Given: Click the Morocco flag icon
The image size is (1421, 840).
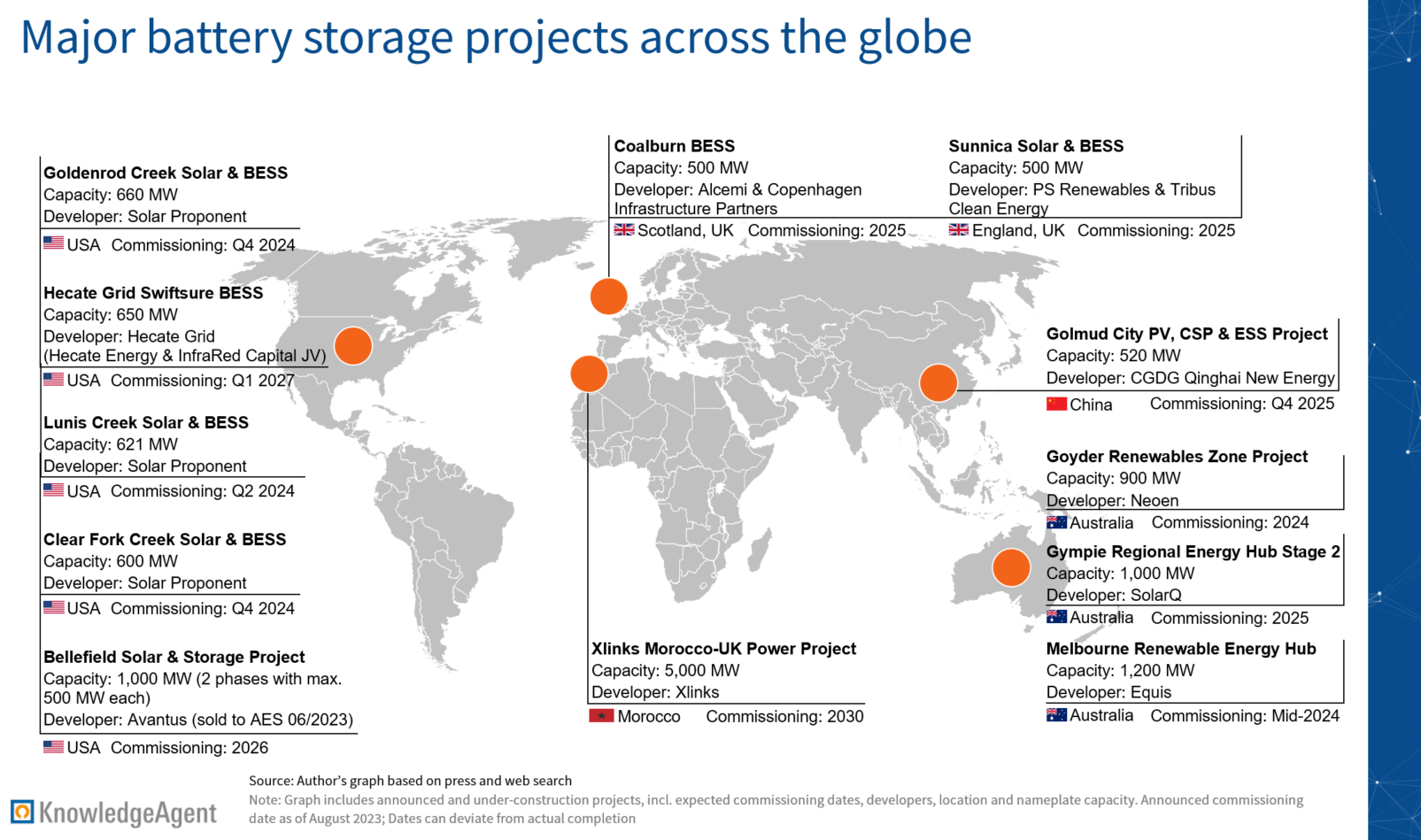Looking at the screenshot, I should pos(601,715).
